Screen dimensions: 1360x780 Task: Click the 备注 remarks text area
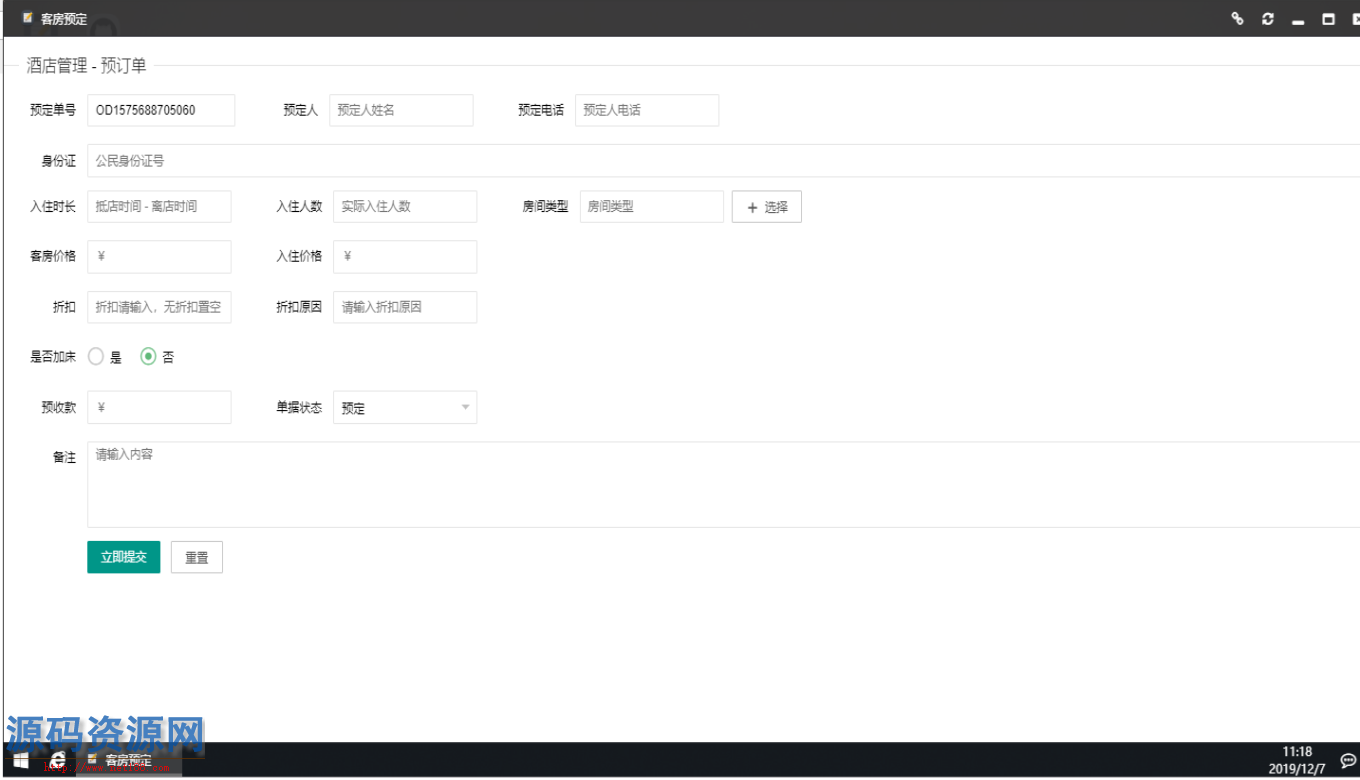point(720,485)
